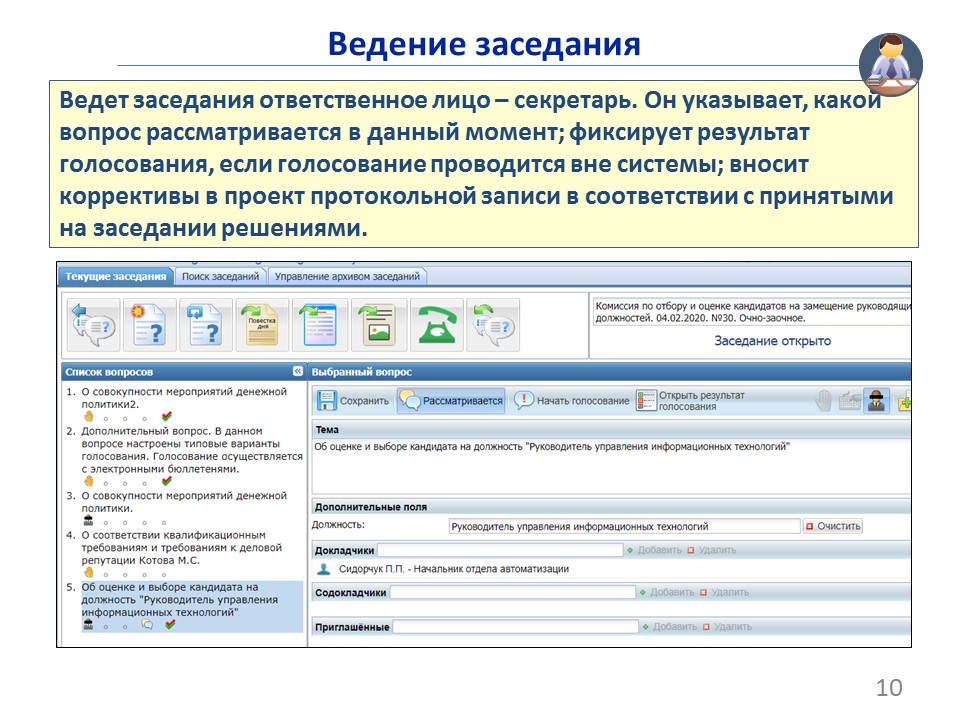Click the hand icon under question 1
960x720 pixels.
click(x=89, y=417)
